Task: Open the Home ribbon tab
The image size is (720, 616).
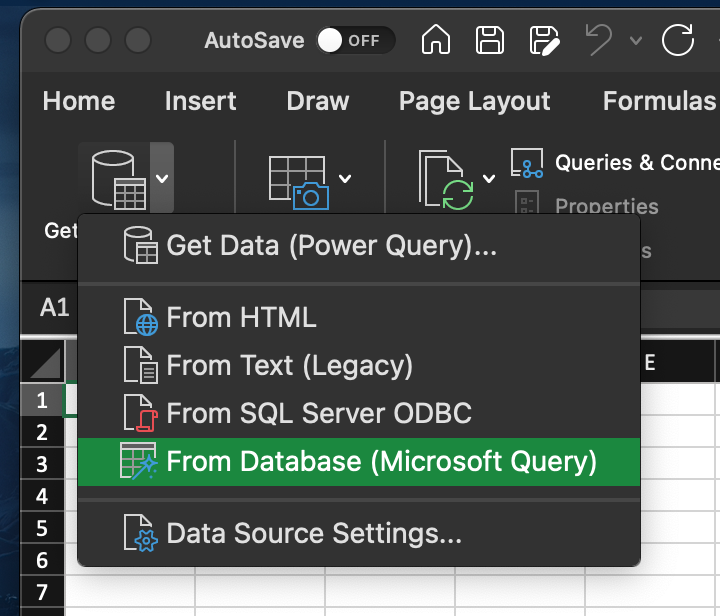Action: coord(79,101)
